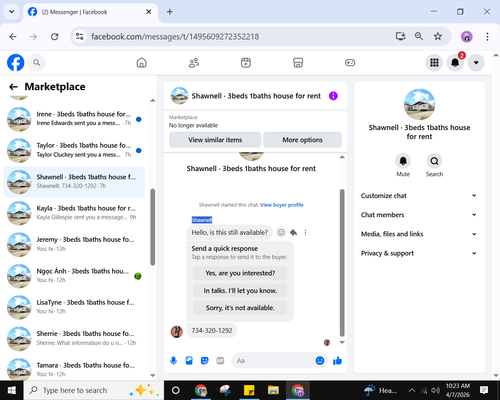Expand the Chat members section
Viewport: 500px width, 400px height.
click(x=419, y=215)
